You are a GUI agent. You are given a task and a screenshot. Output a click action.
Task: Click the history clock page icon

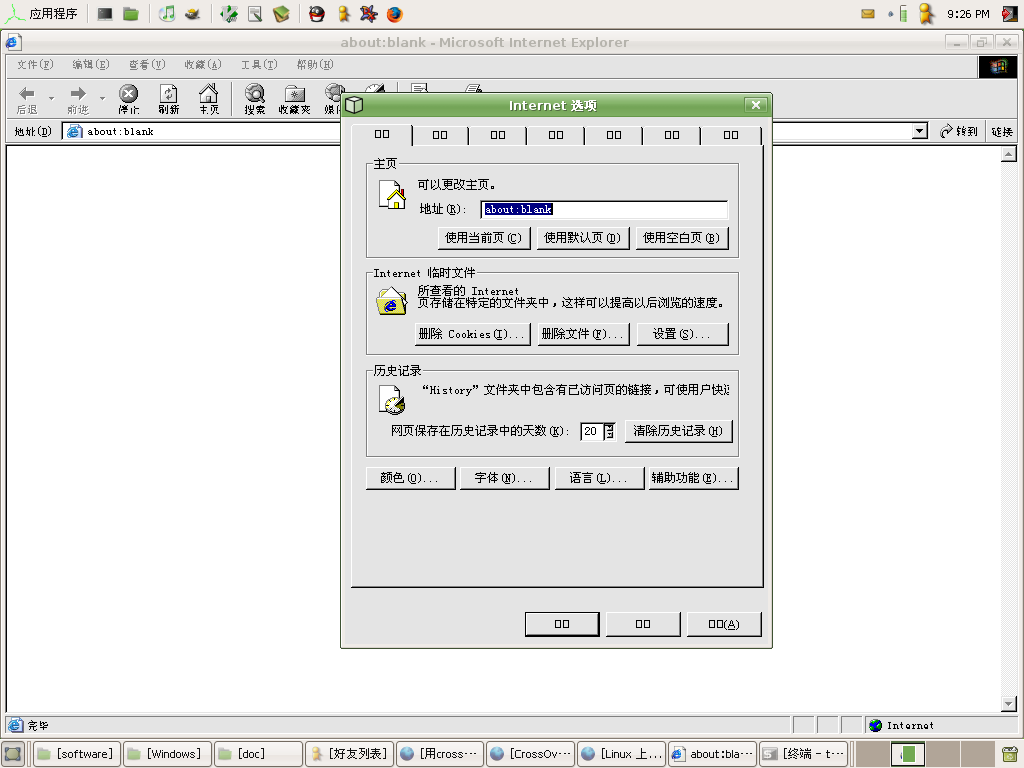[x=392, y=400]
